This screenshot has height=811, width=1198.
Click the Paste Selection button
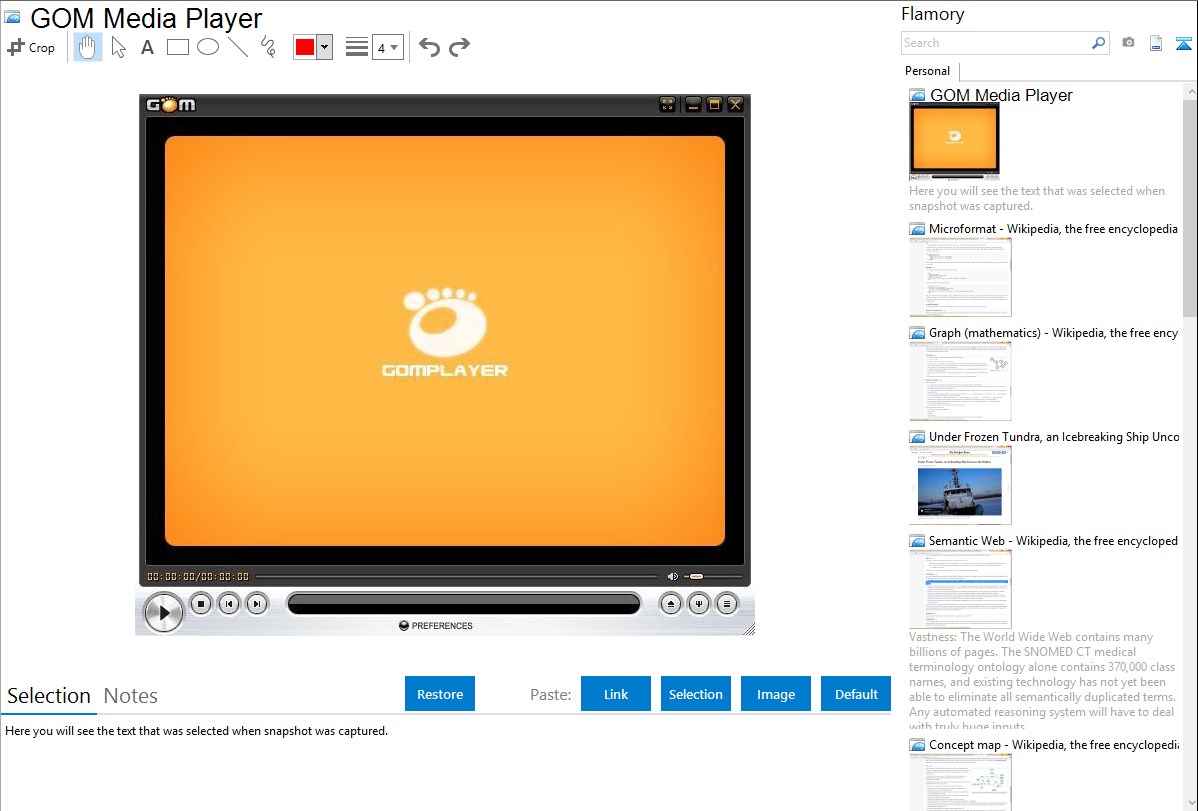[x=696, y=694]
